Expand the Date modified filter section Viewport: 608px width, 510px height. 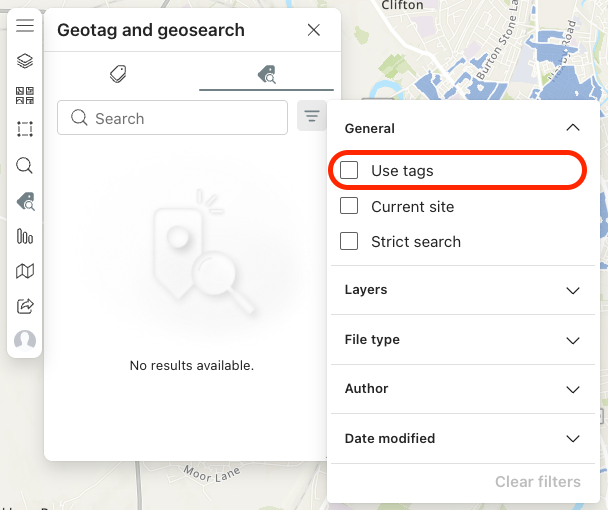[x=572, y=438]
